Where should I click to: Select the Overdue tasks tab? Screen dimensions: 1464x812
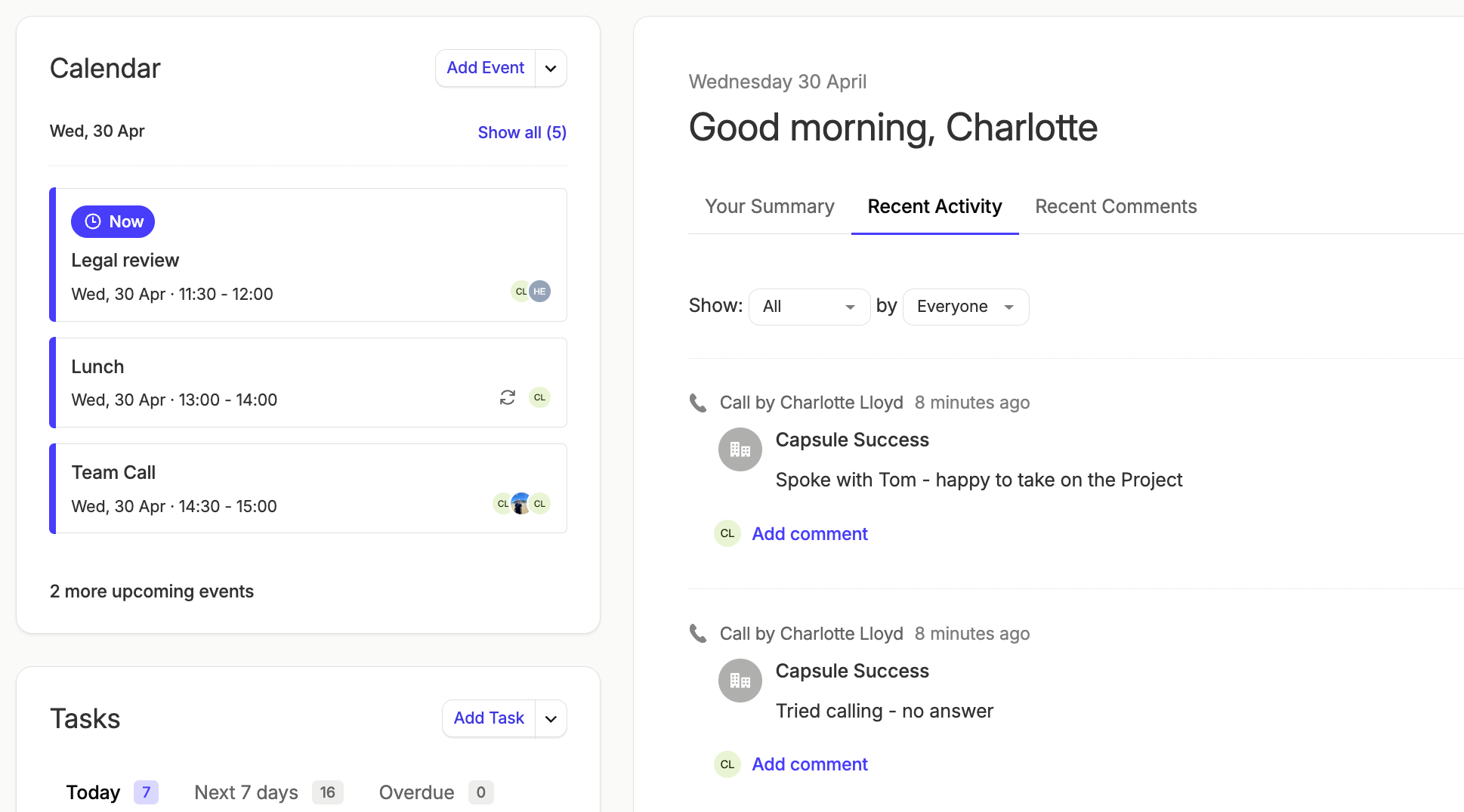(436, 792)
